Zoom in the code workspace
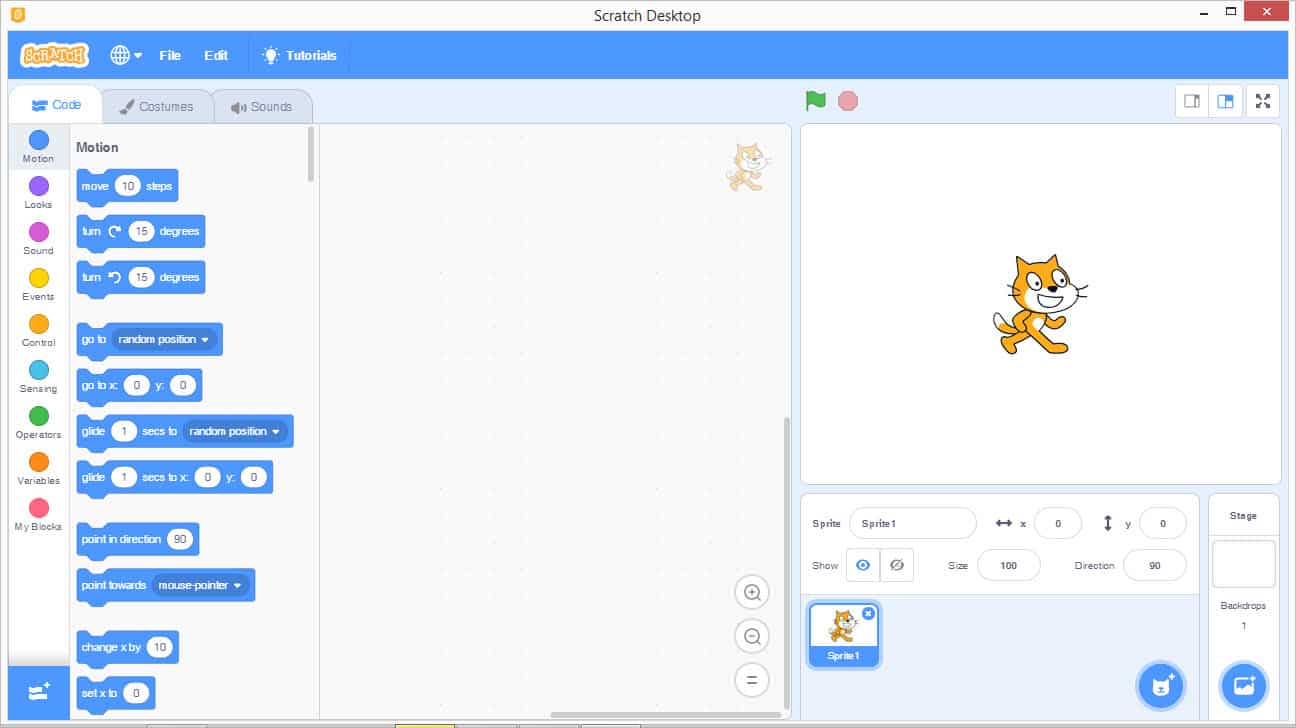Screen dimensions: 1296x728 click(752, 592)
